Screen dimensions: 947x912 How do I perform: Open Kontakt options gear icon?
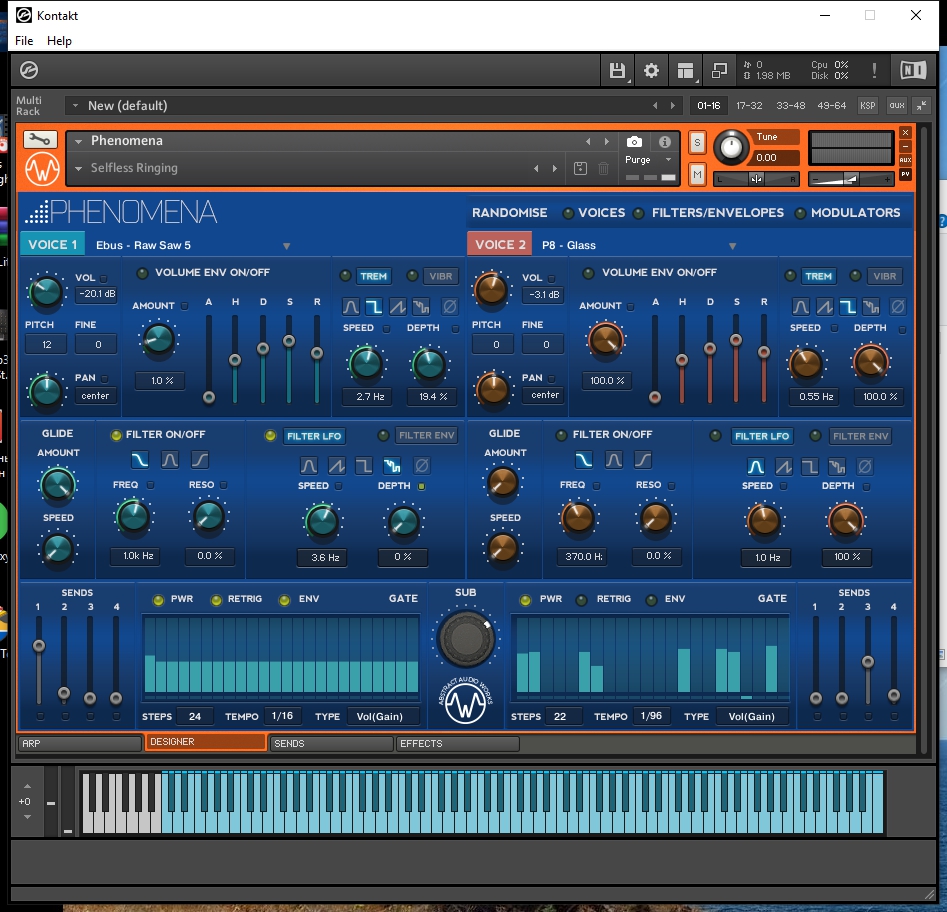651,71
